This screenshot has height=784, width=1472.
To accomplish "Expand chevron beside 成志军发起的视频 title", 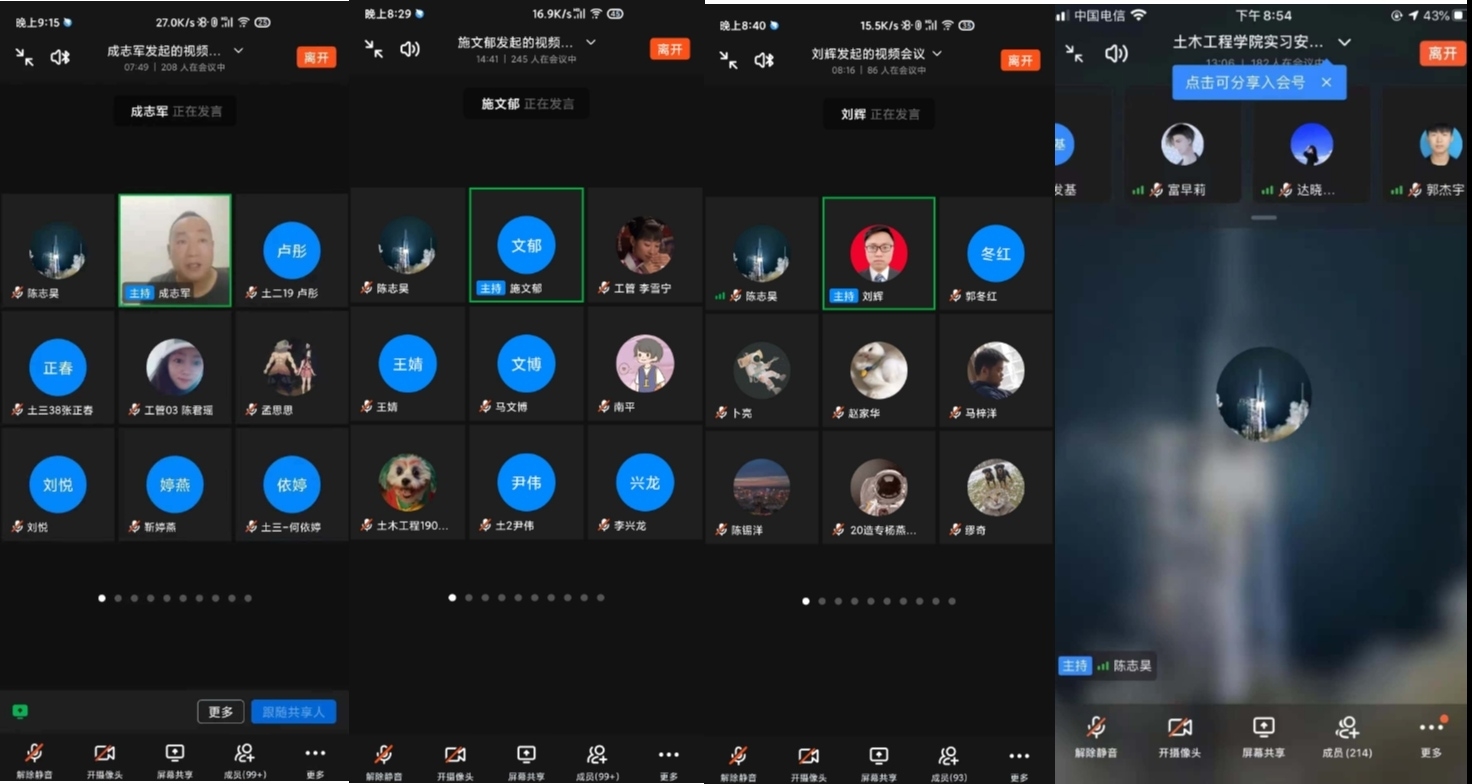I will point(238,50).
